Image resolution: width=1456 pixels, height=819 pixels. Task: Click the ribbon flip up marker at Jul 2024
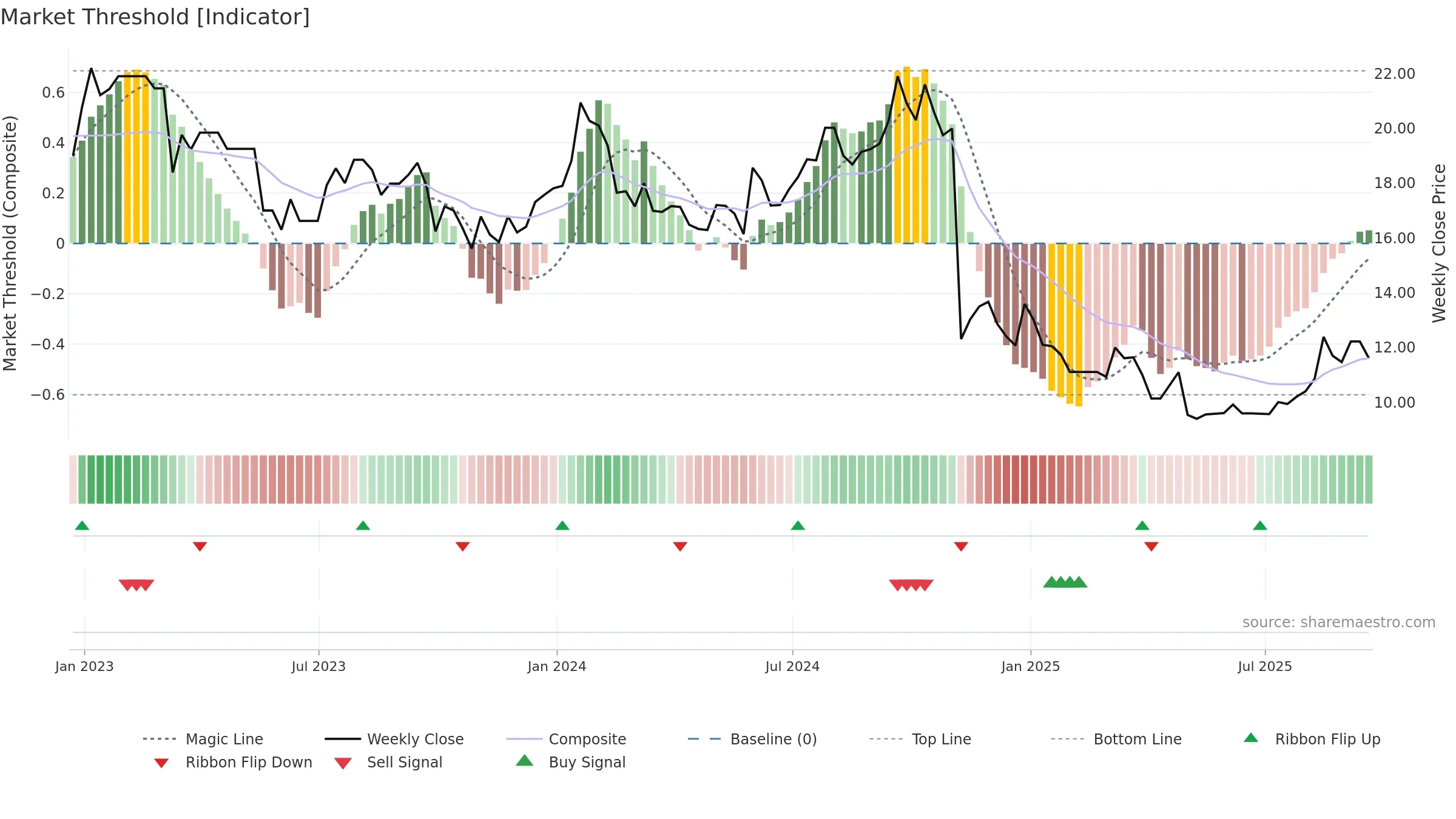798,525
